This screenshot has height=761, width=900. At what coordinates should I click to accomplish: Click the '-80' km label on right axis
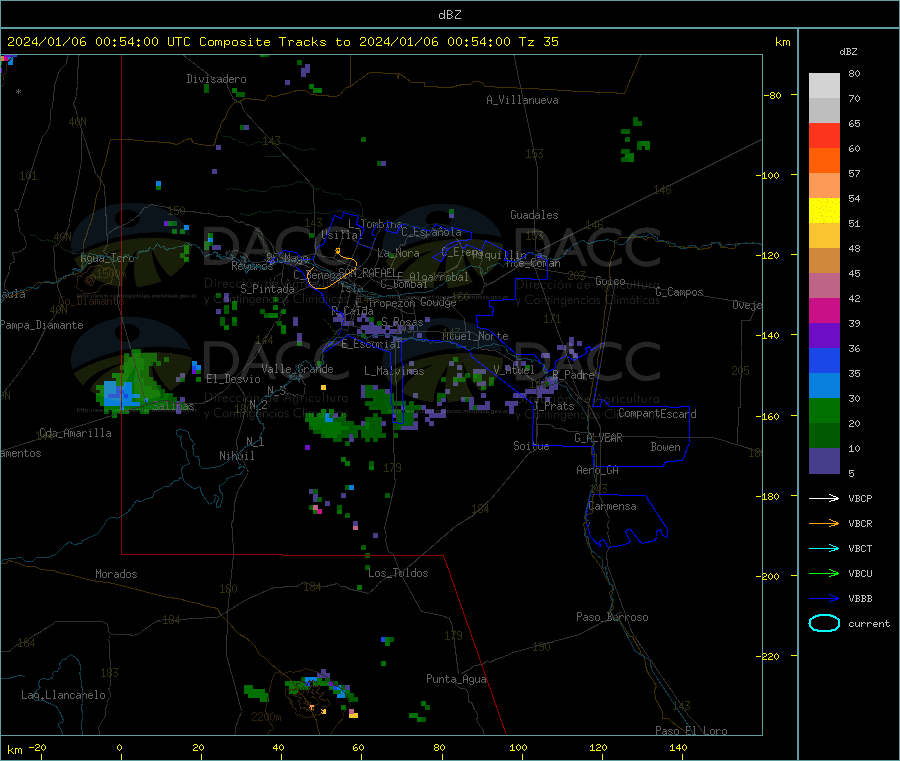[773, 95]
